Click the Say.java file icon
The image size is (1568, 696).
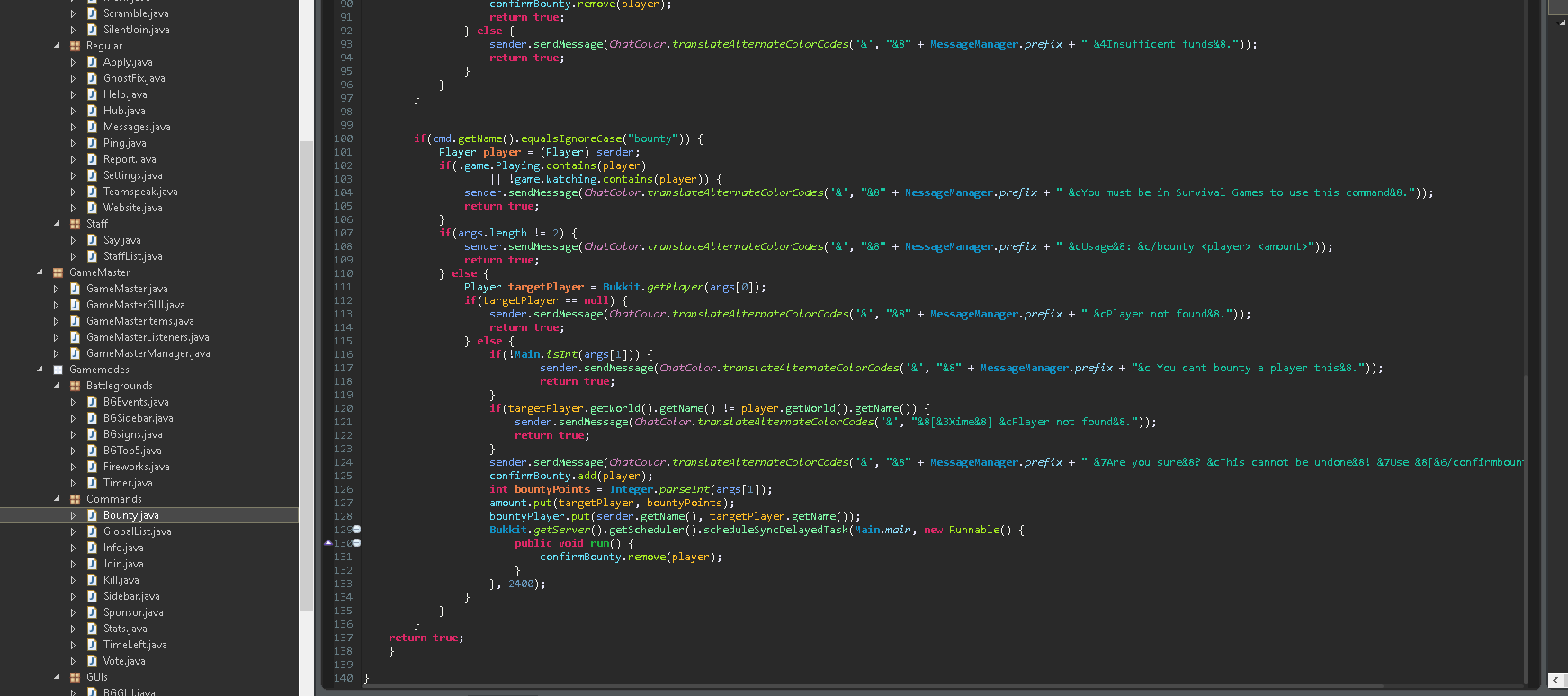pos(92,240)
